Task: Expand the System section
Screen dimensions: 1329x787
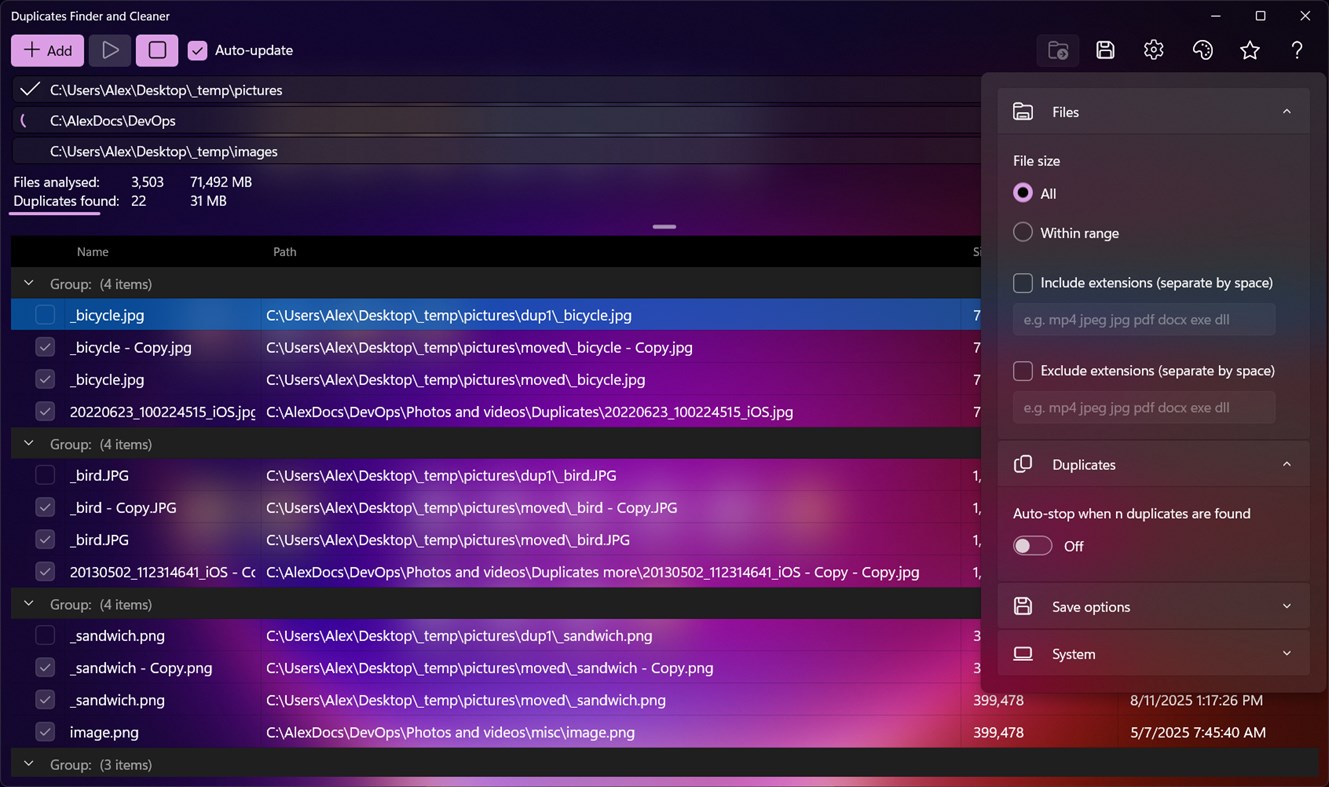Action: pyautogui.click(x=1287, y=653)
